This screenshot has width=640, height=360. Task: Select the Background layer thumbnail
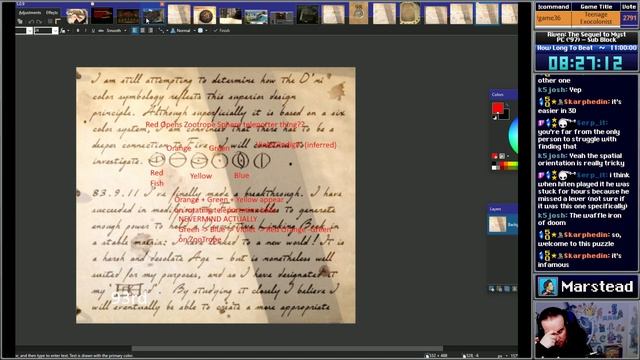(498, 224)
